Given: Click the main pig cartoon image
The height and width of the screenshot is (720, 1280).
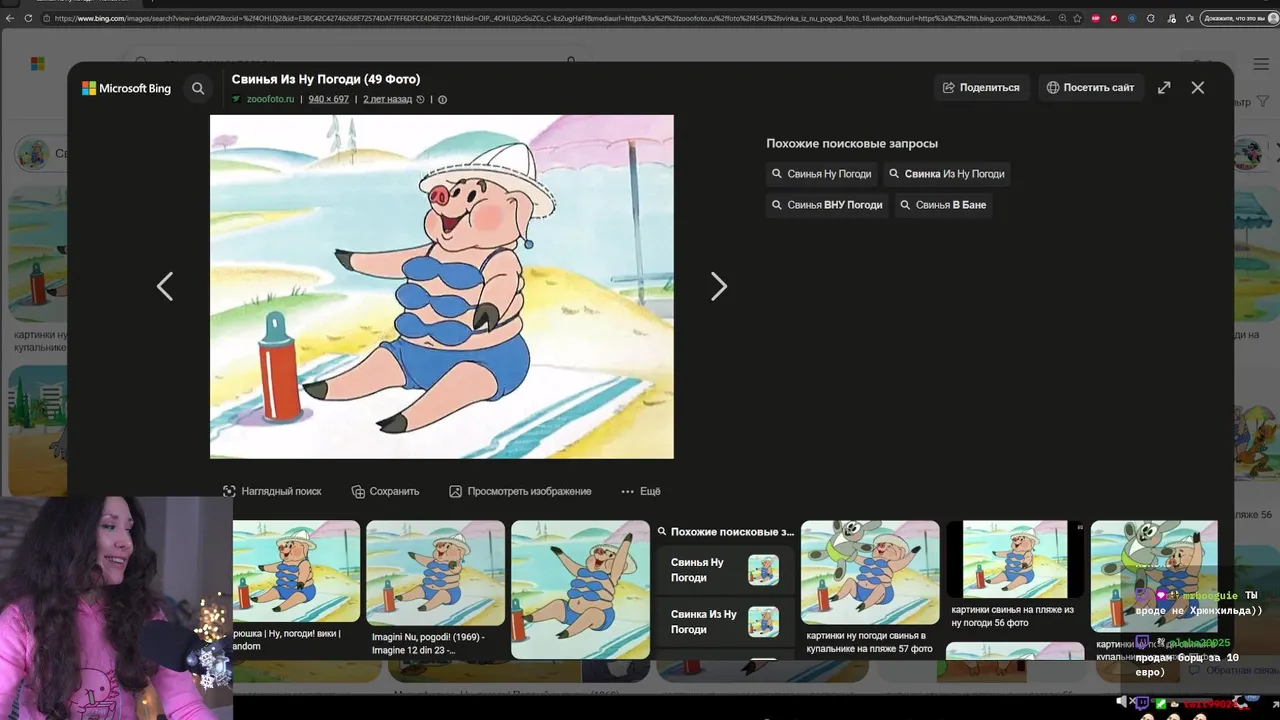Looking at the screenshot, I should [442, 286].
